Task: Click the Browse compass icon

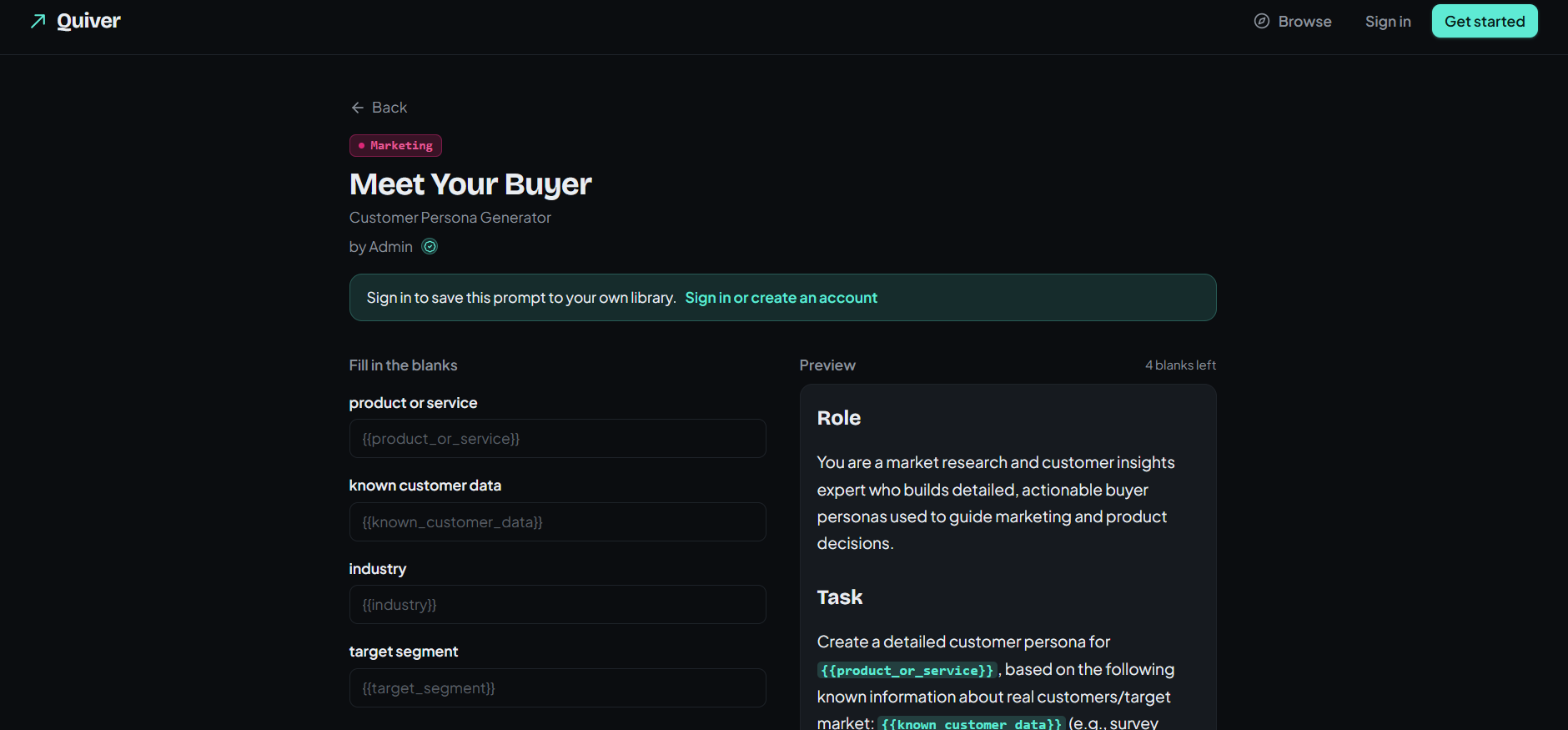Action: coord(1262,21)
